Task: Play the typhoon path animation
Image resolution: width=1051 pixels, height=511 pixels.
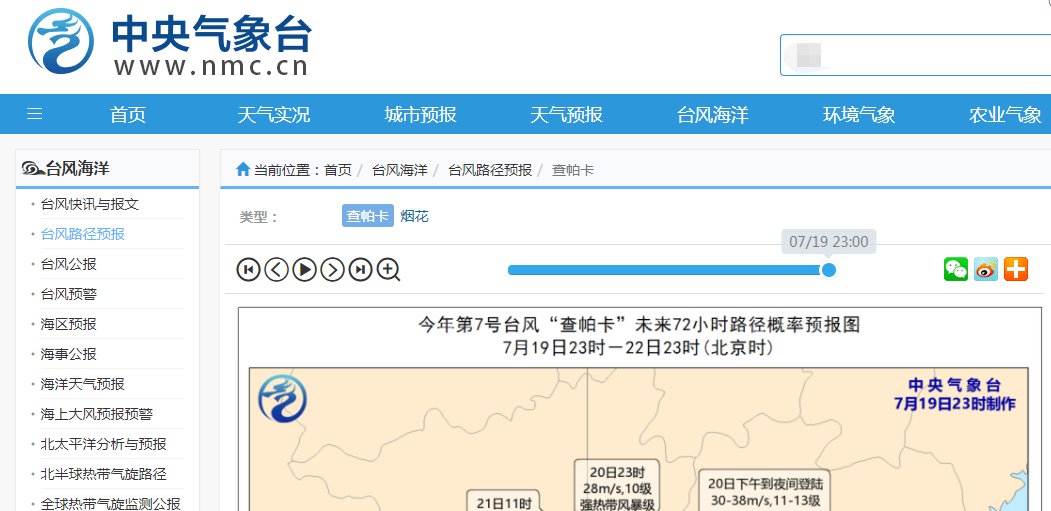Action: 304,269
